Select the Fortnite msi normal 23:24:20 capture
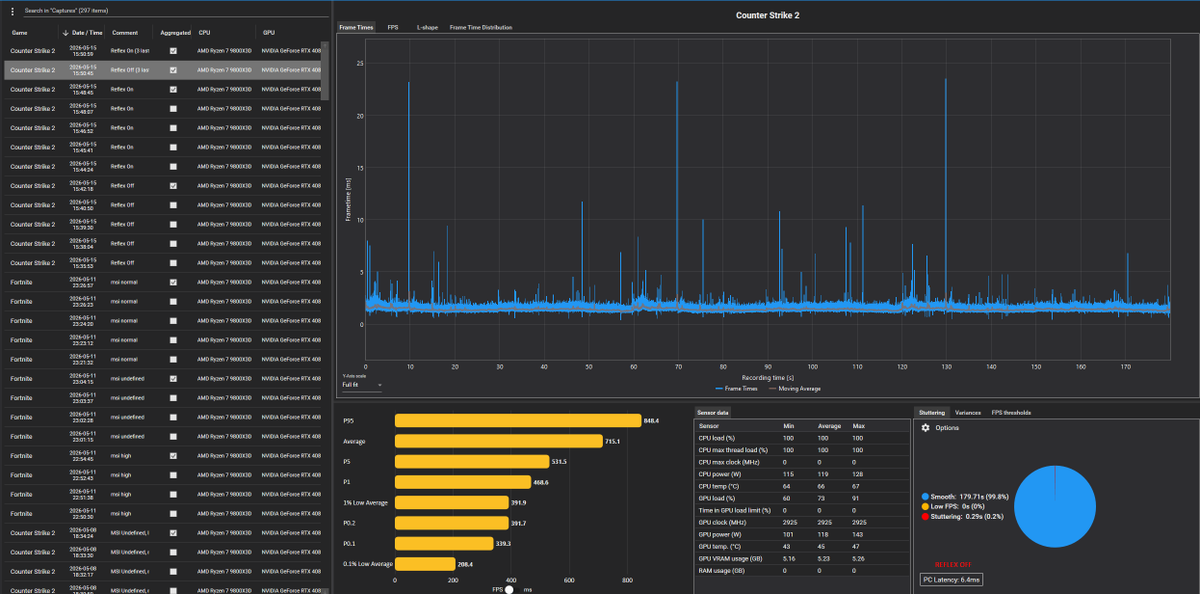The height and width of the screenshot is (594, 1200). [x=164, y=321]
